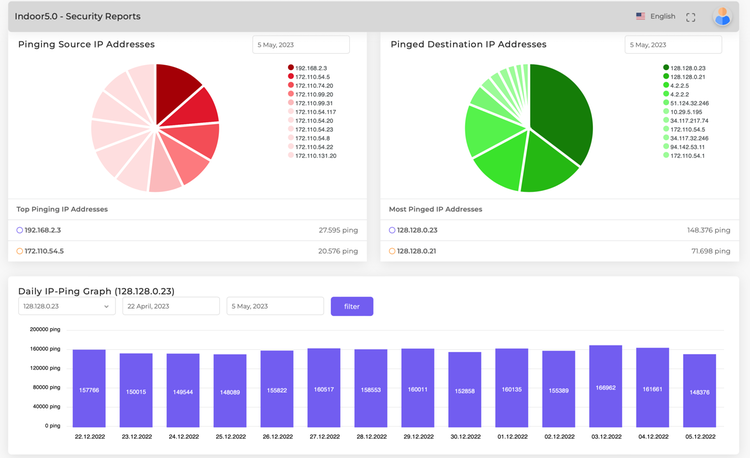This screenshot has height=458, width=750.
Task: Click the orange circle beside 128.128.0.21 row
Action: tap(392, 251)
